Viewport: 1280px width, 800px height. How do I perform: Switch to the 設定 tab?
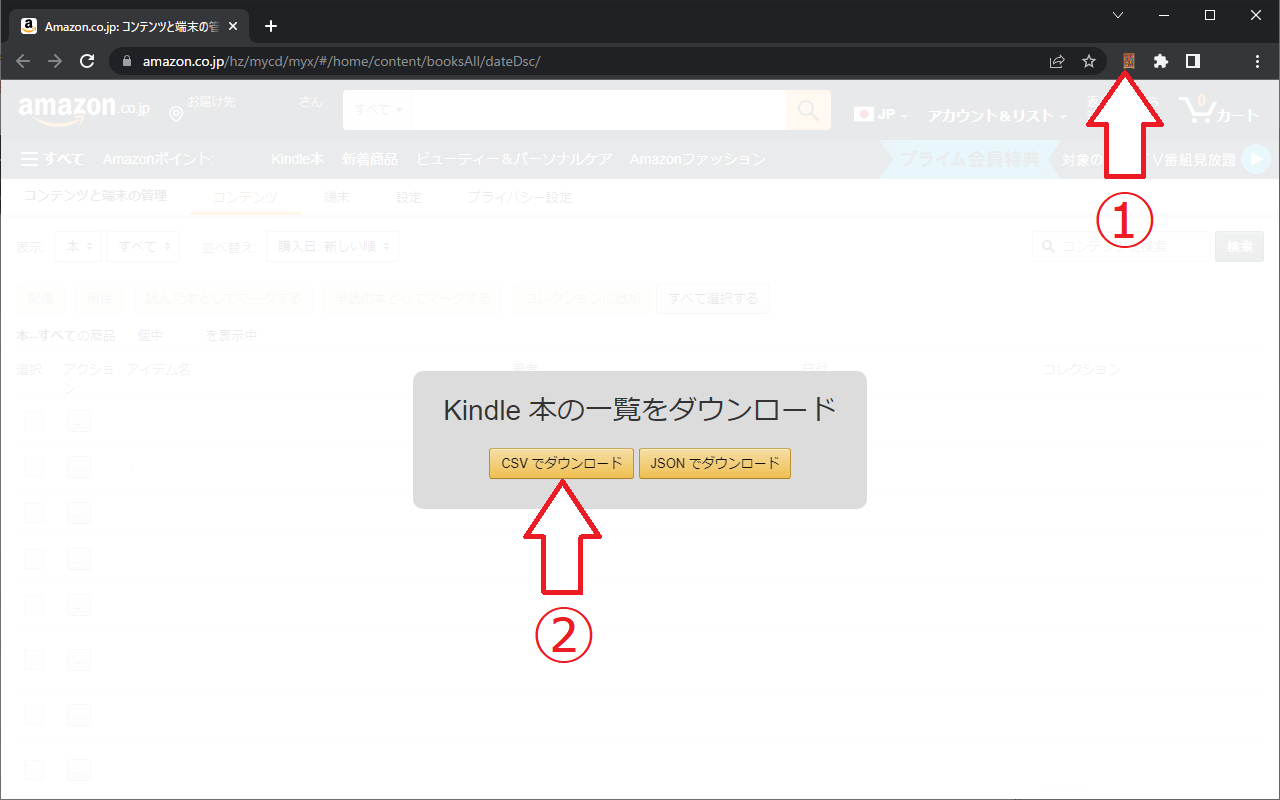[x=409, y=197]
